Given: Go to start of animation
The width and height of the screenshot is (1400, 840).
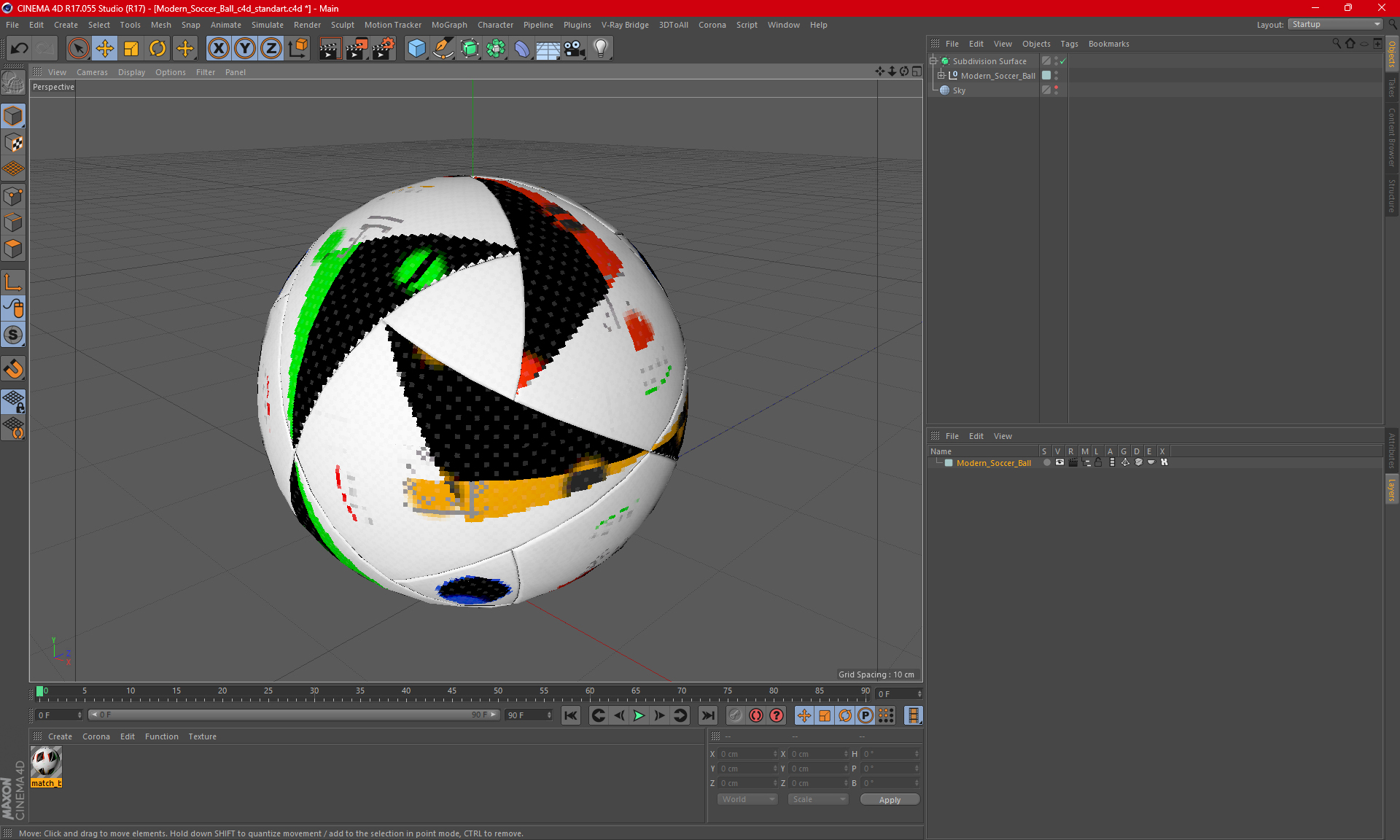Looking at the screenshot, I should (571, 715).
